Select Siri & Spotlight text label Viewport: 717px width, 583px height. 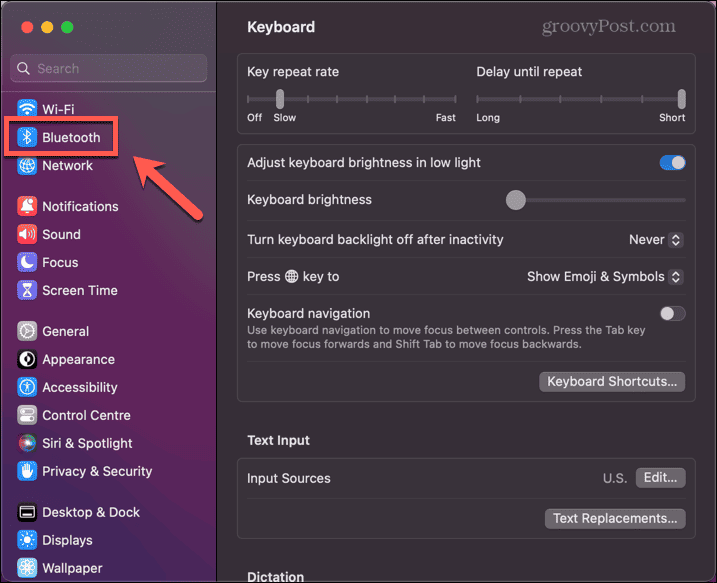[x=87, y=443]
